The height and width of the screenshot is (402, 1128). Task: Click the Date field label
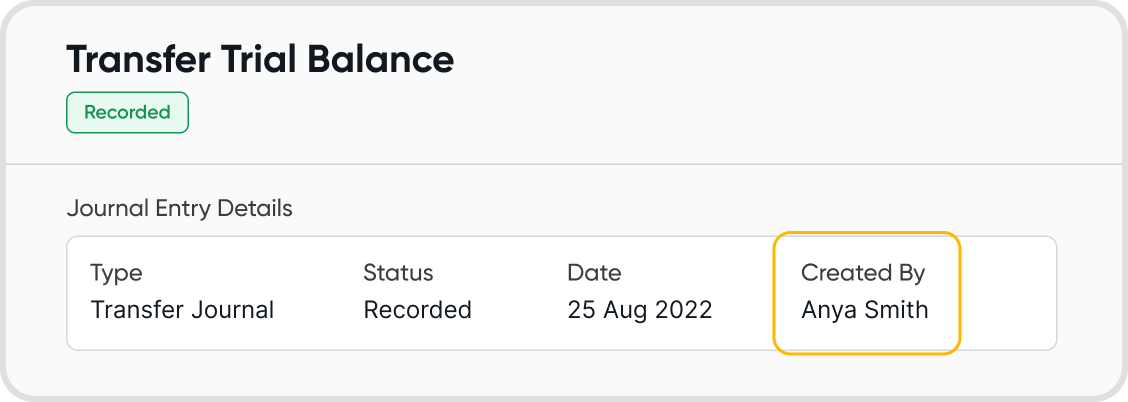pos(594,273)
